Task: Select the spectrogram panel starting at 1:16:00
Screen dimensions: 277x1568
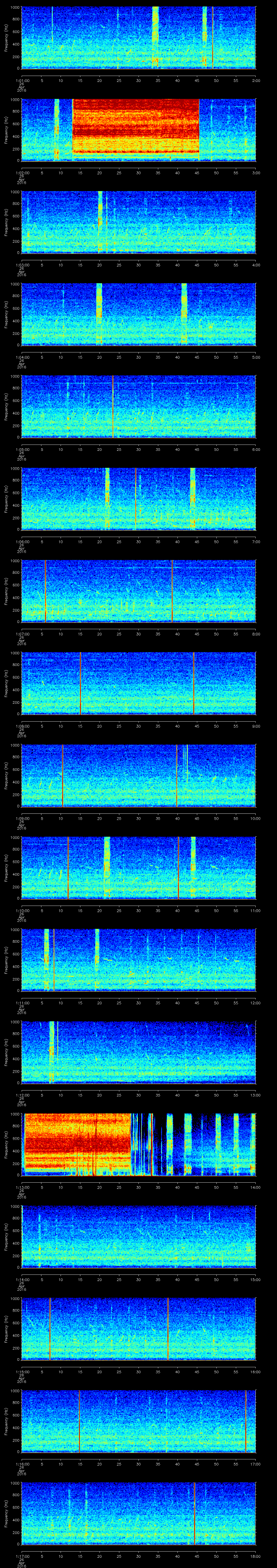Action: (139, 1421)
